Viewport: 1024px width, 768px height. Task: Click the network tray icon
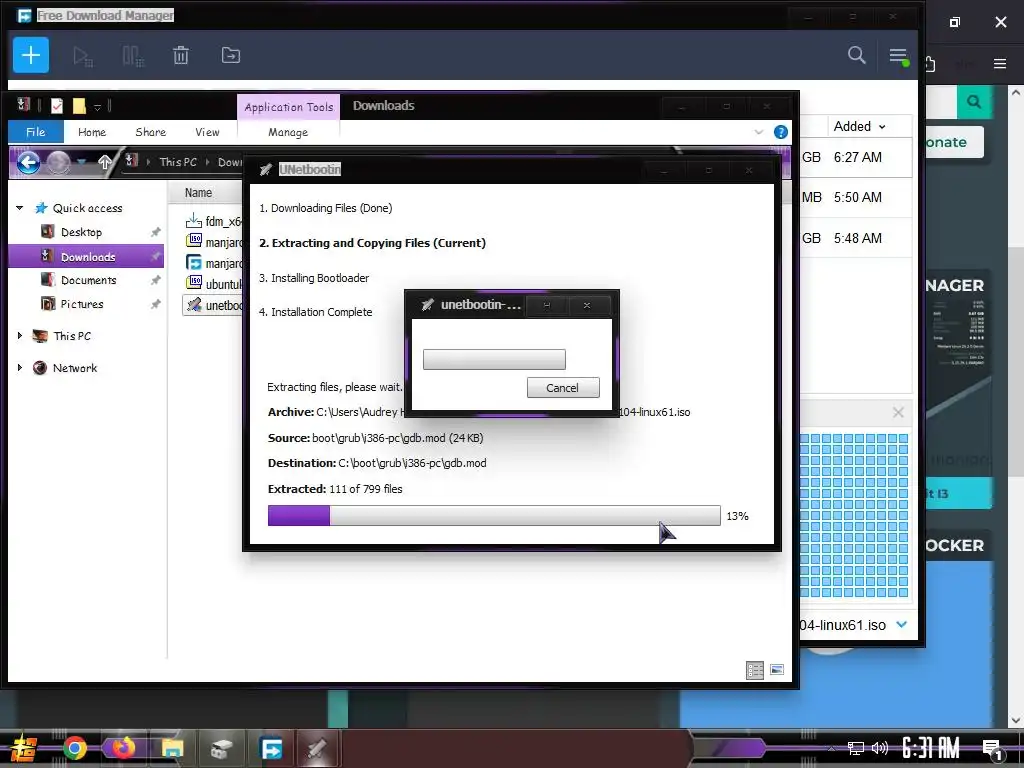click(x=855, y=748)
